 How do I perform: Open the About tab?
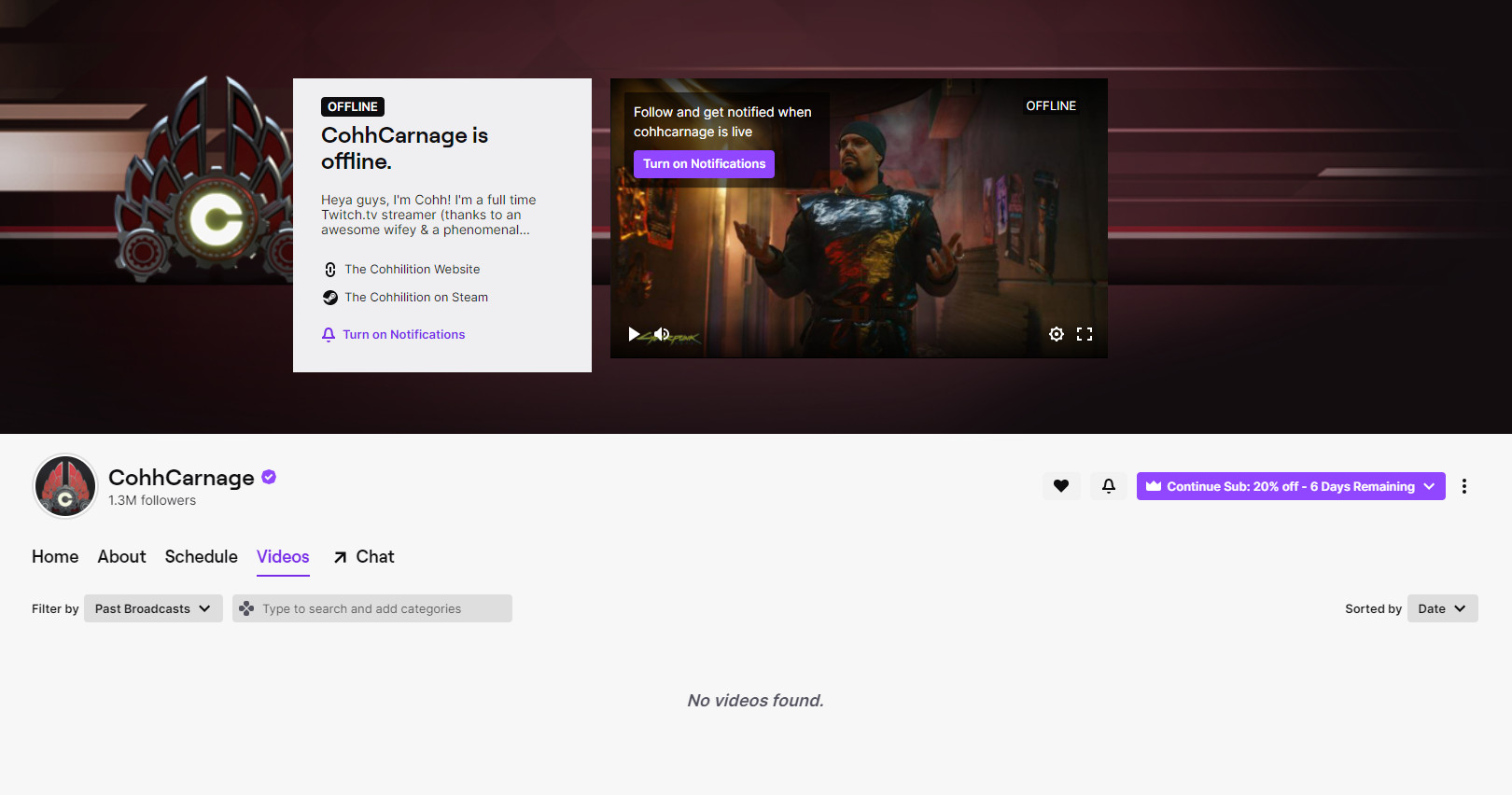coord(122,557)
